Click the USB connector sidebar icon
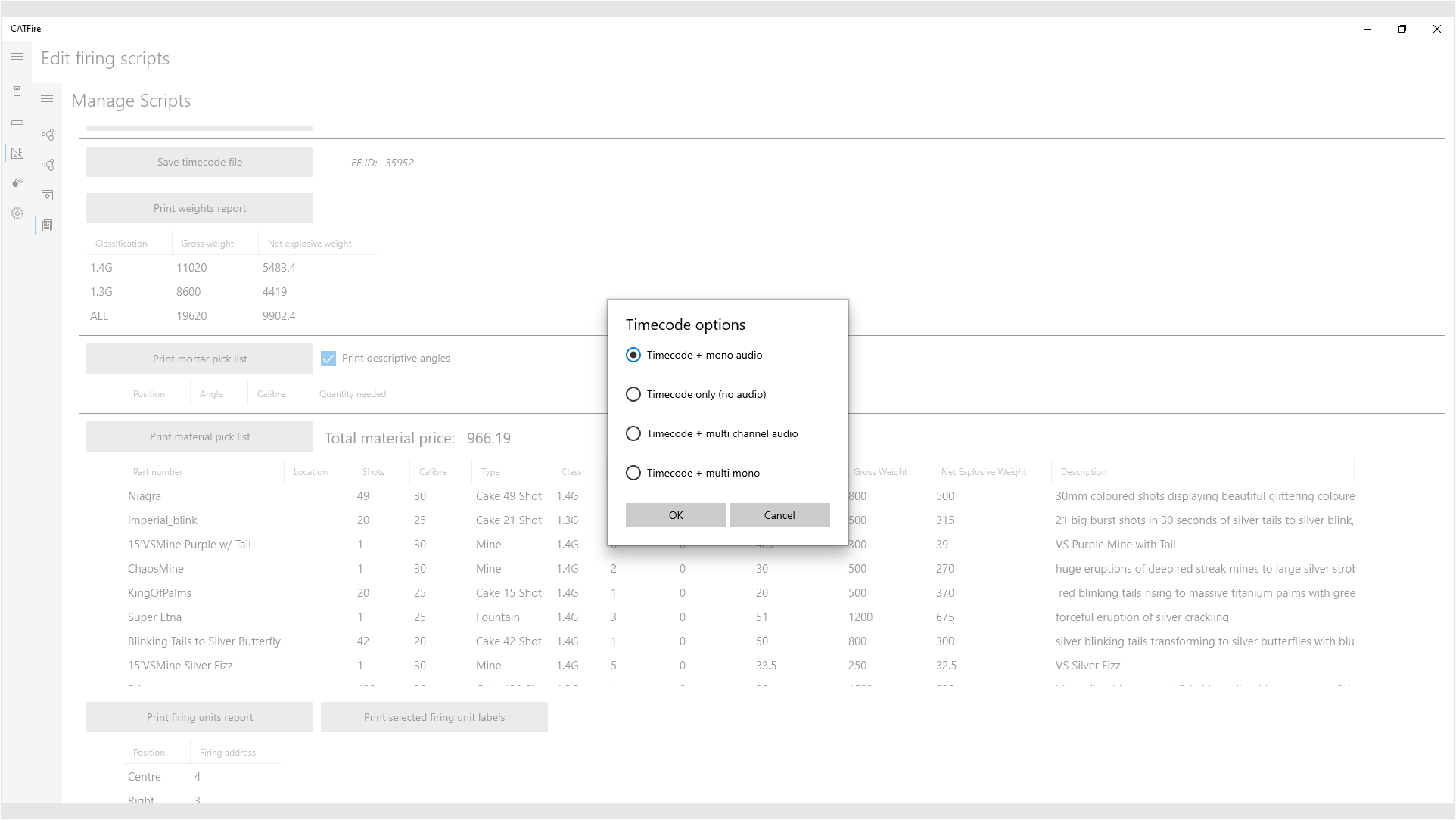 pyautogui.click(x=17, y=92)
